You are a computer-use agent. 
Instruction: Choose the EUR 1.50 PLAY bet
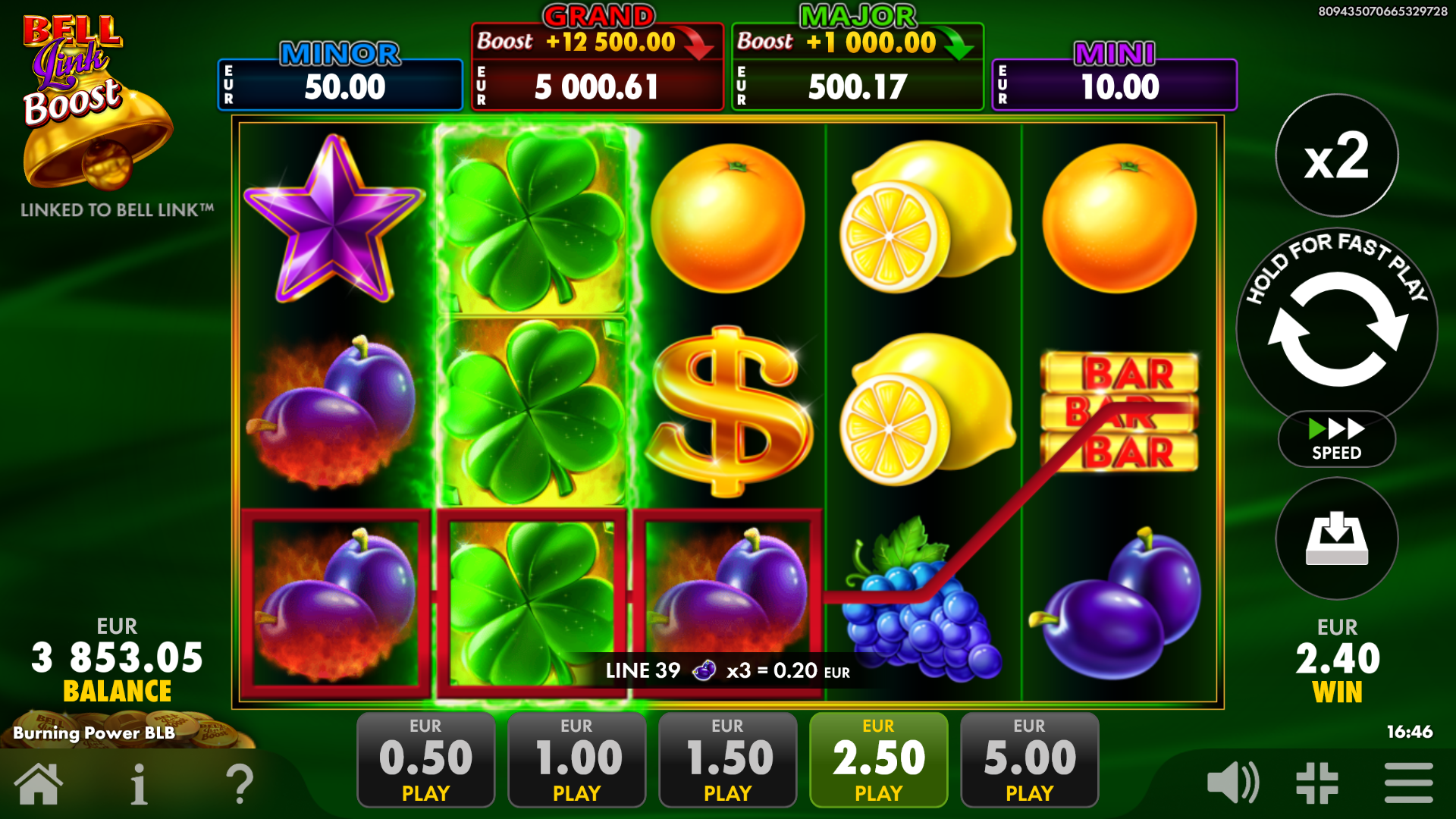727,760
